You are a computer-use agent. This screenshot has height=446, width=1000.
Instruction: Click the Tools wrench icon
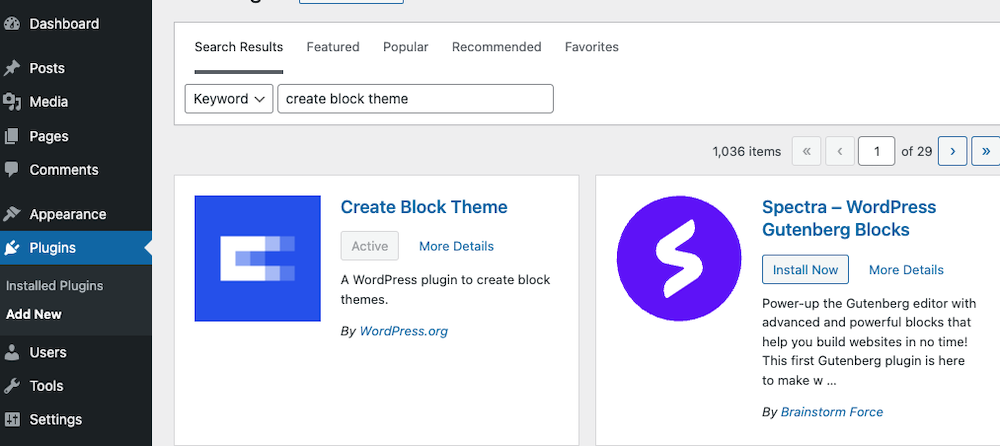(x=11, y=386)
